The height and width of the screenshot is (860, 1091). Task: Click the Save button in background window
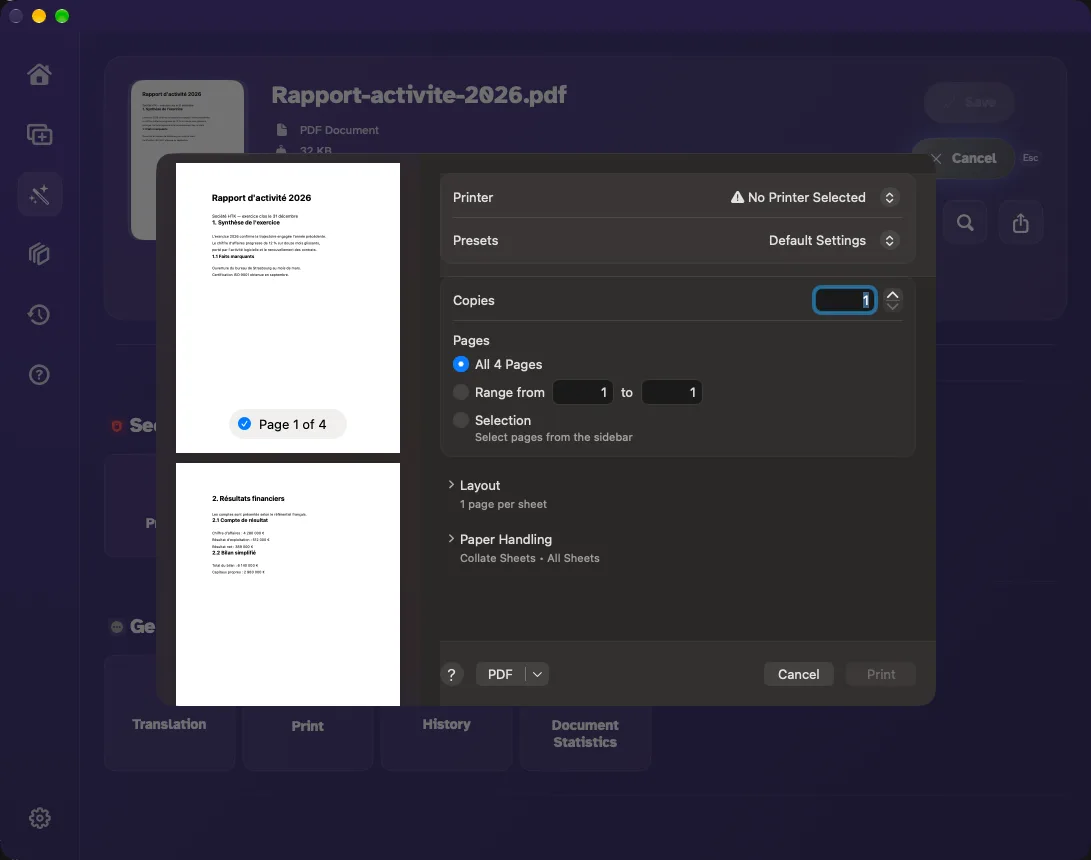[969, 102]
